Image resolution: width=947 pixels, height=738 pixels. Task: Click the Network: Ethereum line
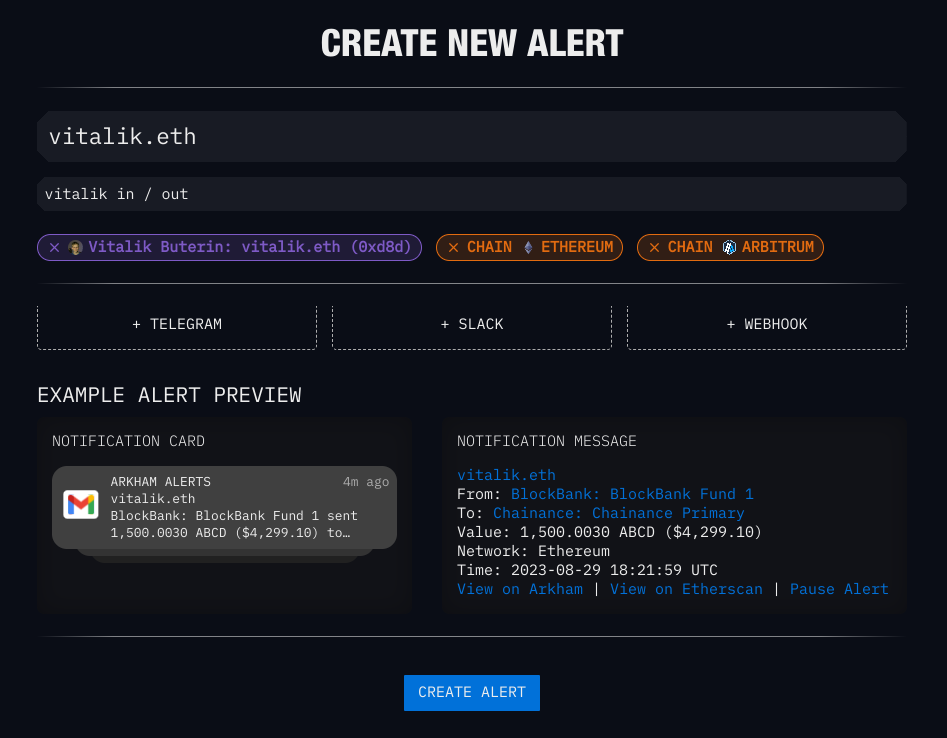533,551
